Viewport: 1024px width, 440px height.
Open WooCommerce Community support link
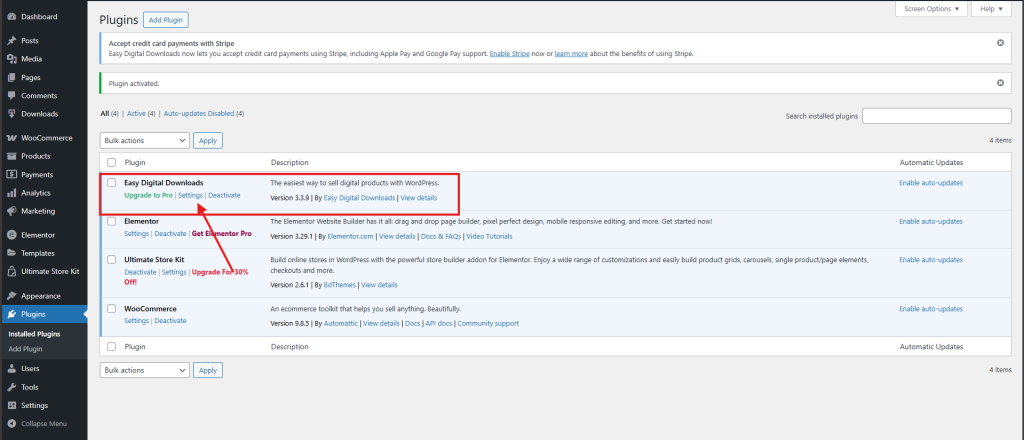(488, 323)
